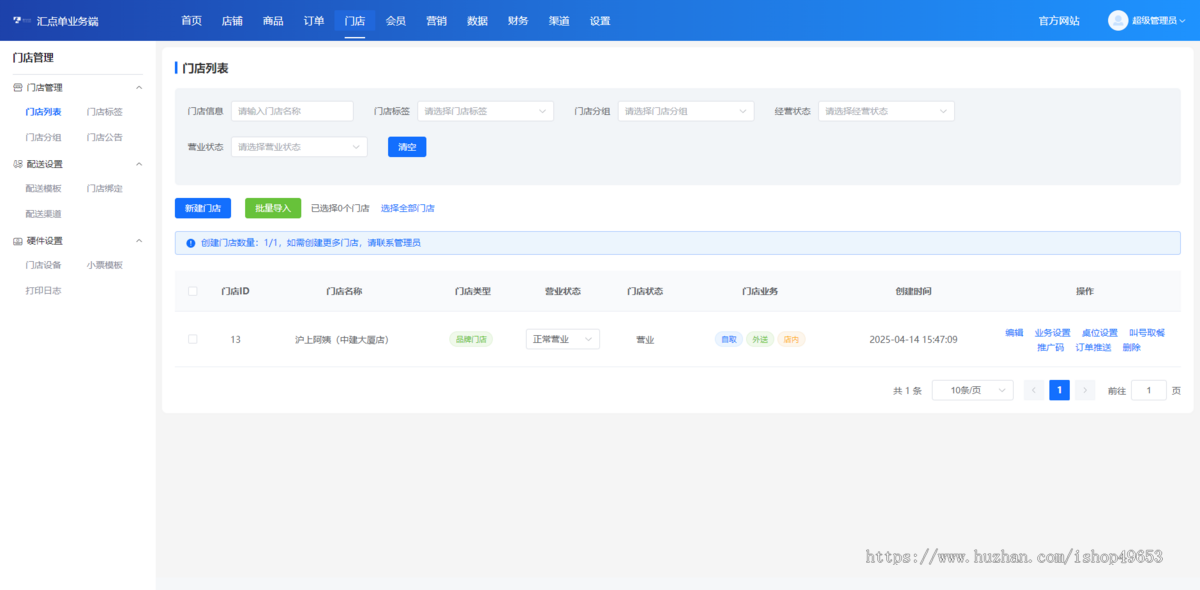Click the 清空 button

point(407,147)
